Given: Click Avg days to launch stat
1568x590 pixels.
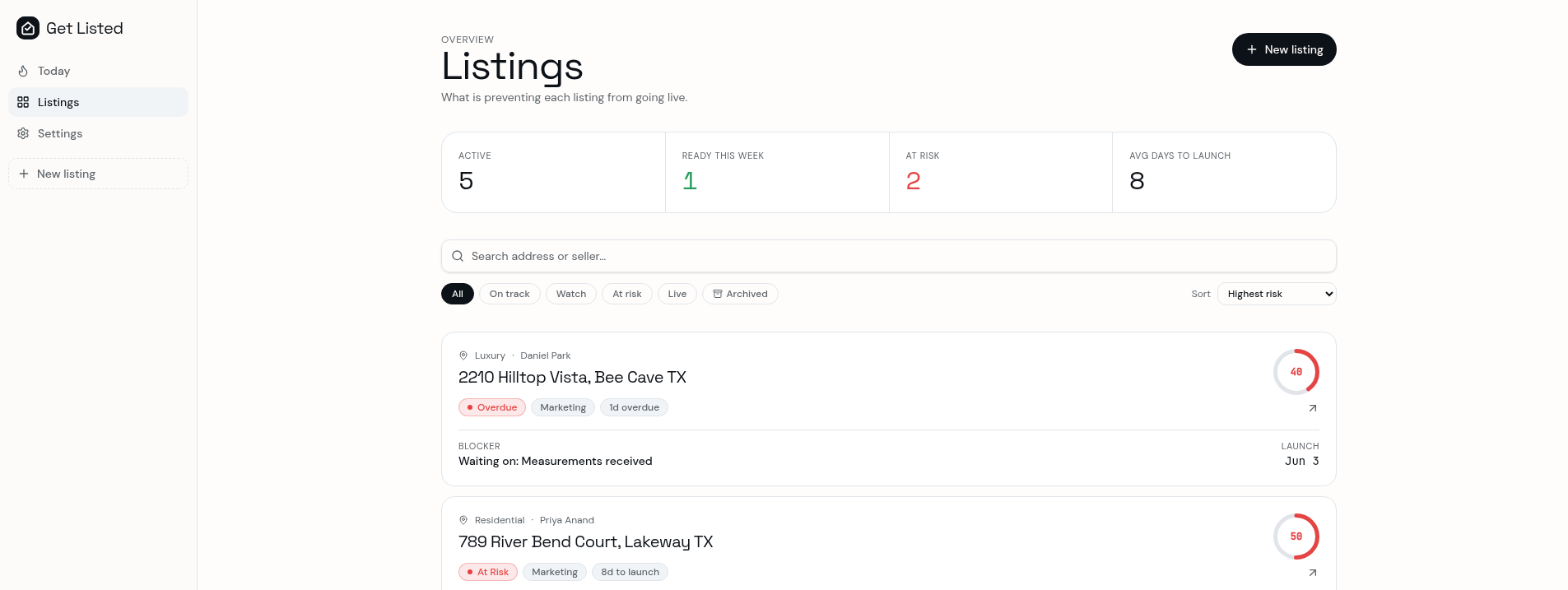Looking at the screenshot, I should 1224,173.
